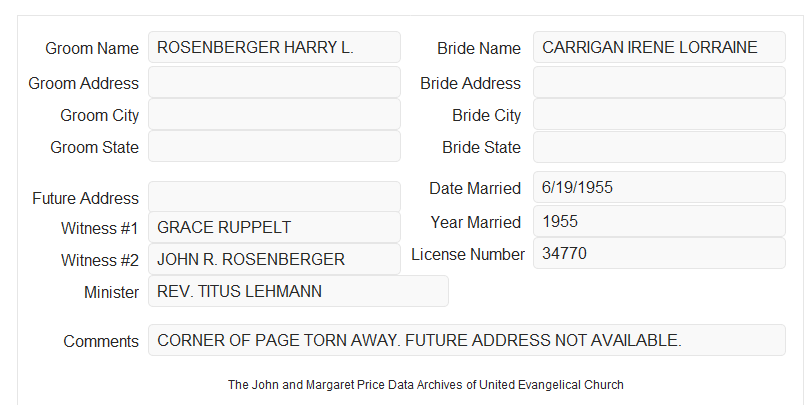Click the Bride City text box
Screen dimensions: 805x405
[x=659, y=114]
